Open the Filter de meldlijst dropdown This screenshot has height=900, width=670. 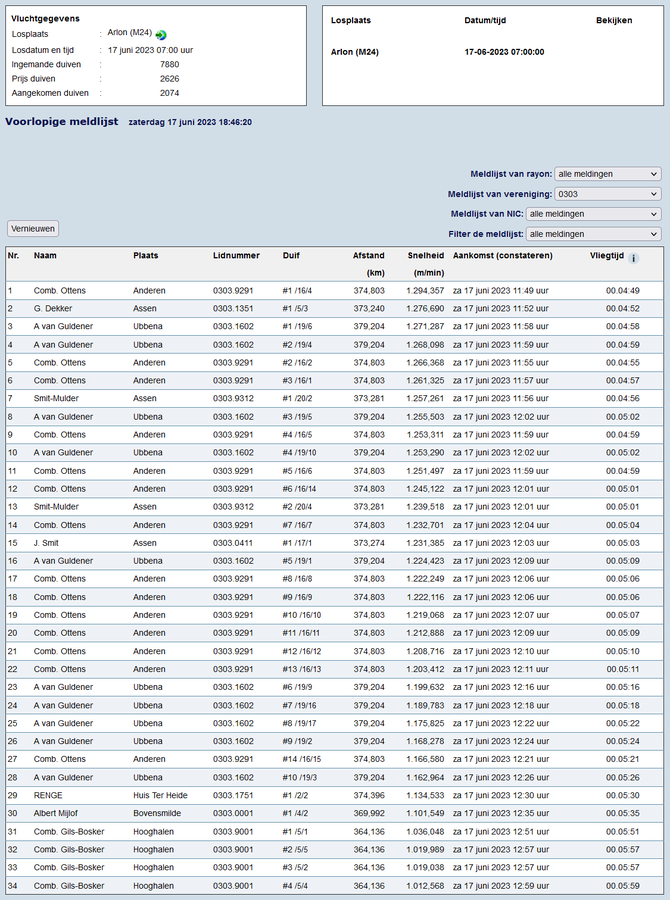[x=594, y=234]
